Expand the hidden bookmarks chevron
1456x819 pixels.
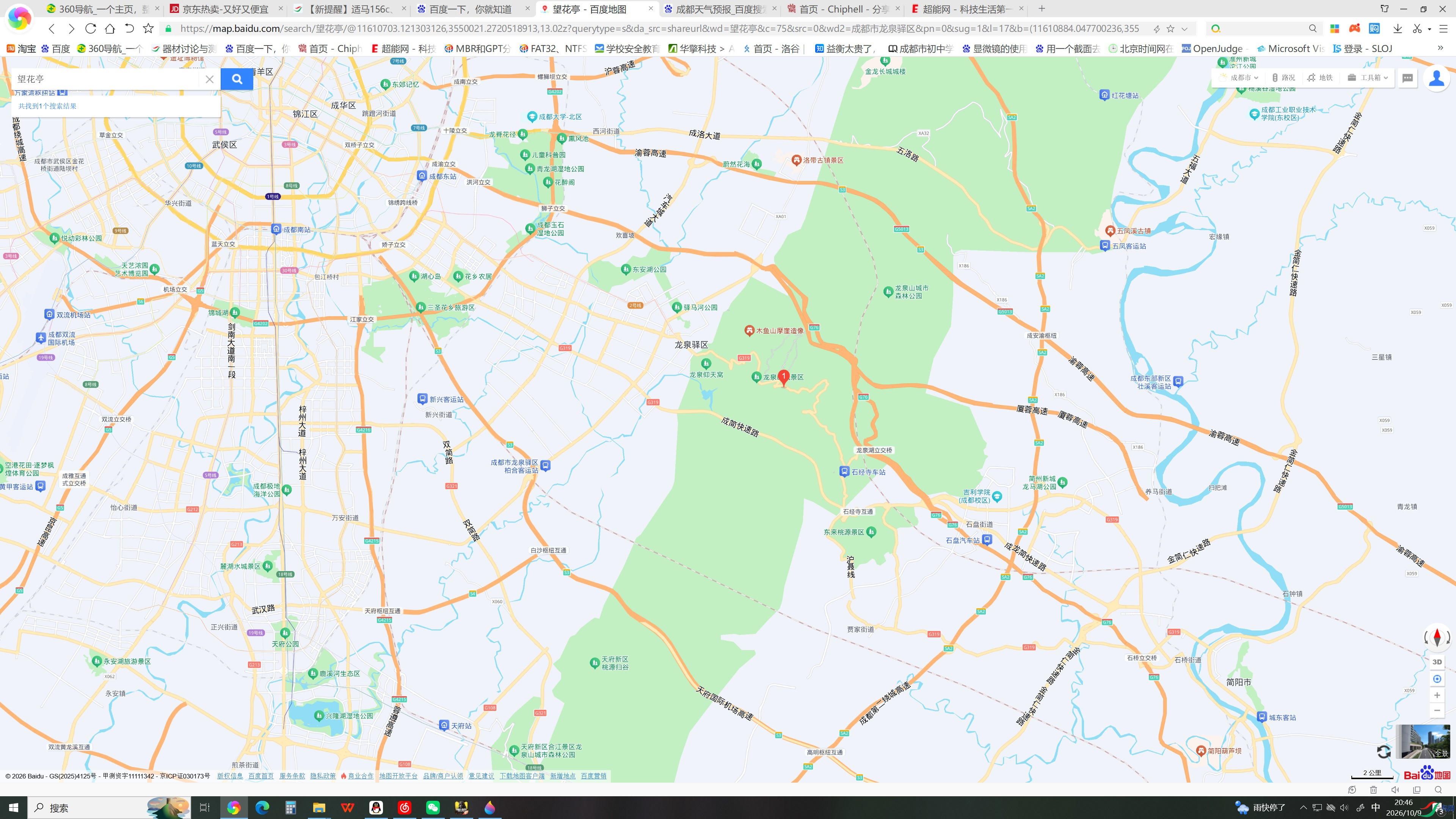tap(1440, 49)
